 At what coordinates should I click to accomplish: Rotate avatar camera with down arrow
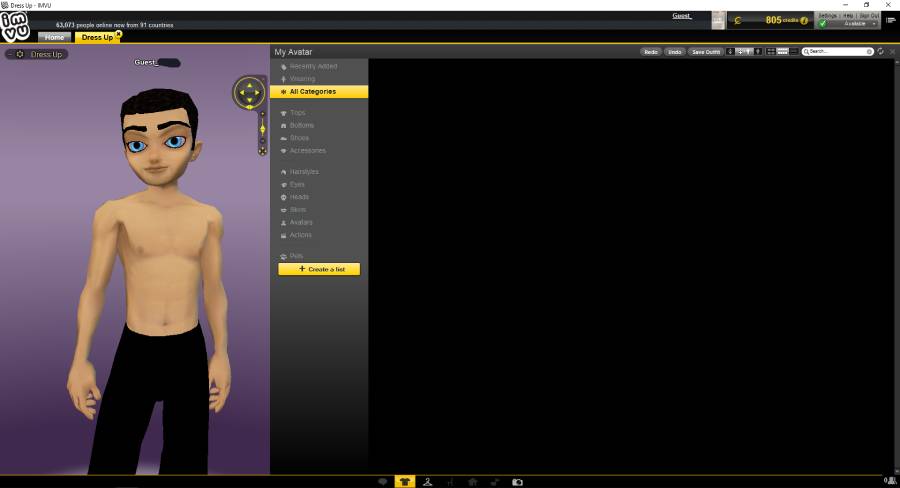coord(250,100)
